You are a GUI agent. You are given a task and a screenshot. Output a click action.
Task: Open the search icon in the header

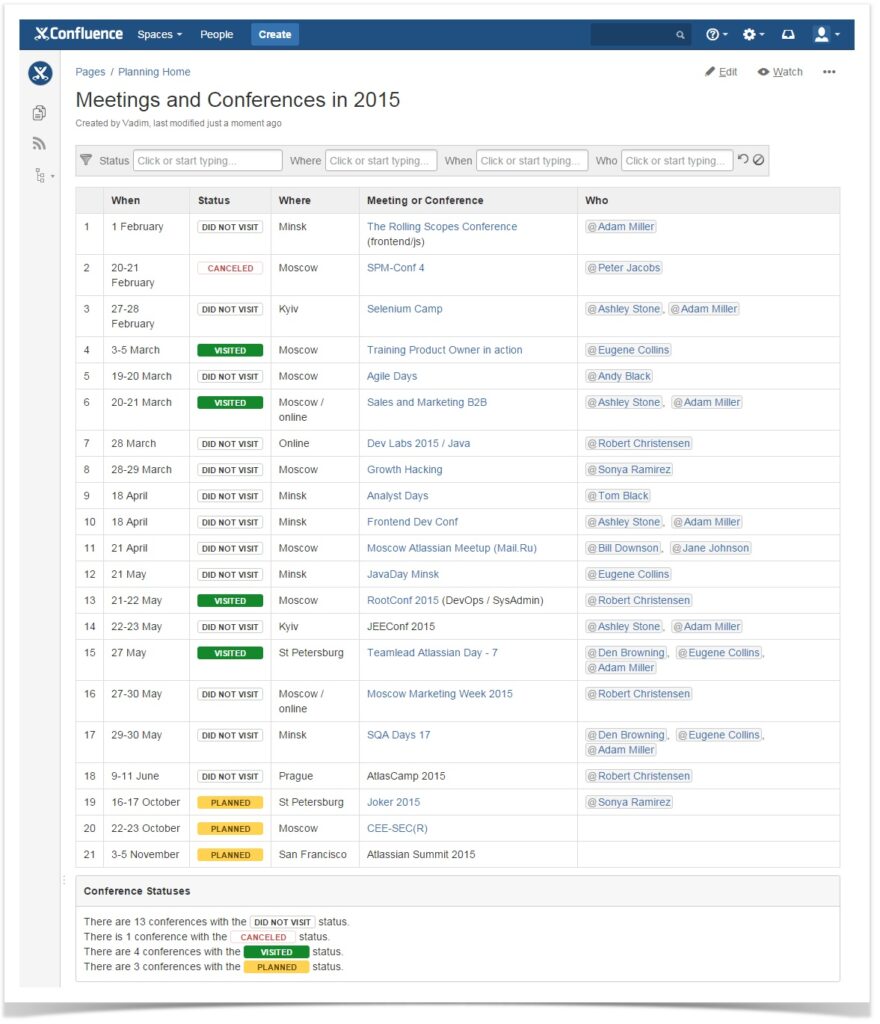click(x=681, y=33)
